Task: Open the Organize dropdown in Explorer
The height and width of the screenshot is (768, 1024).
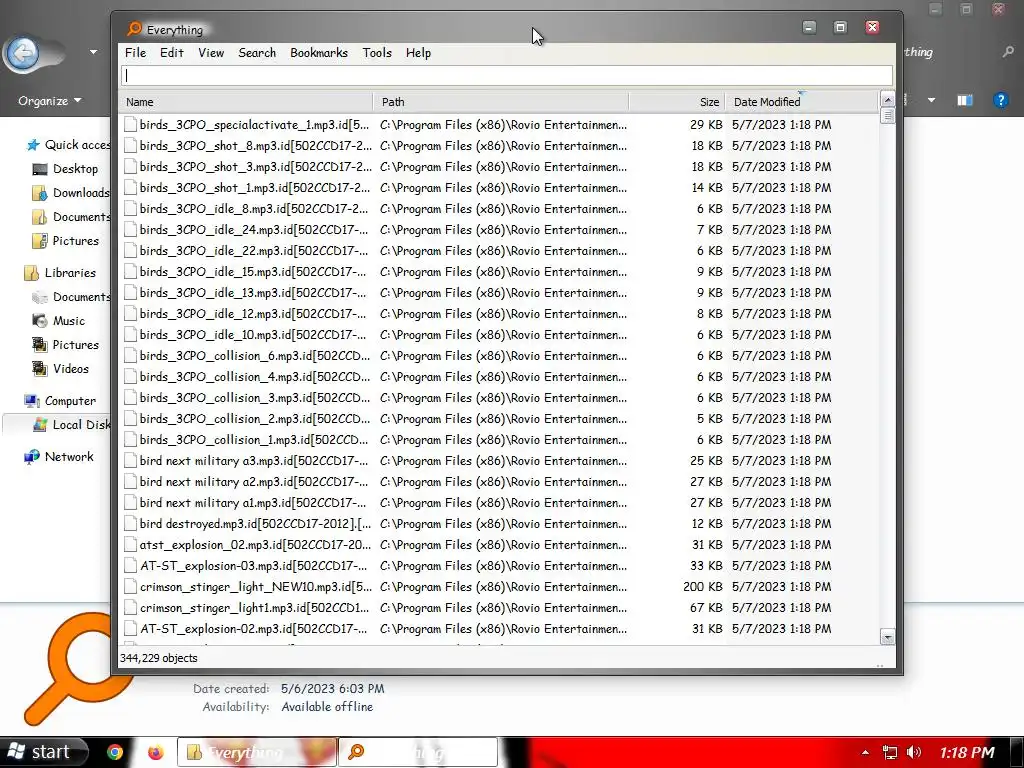Action: pos(50,101)
